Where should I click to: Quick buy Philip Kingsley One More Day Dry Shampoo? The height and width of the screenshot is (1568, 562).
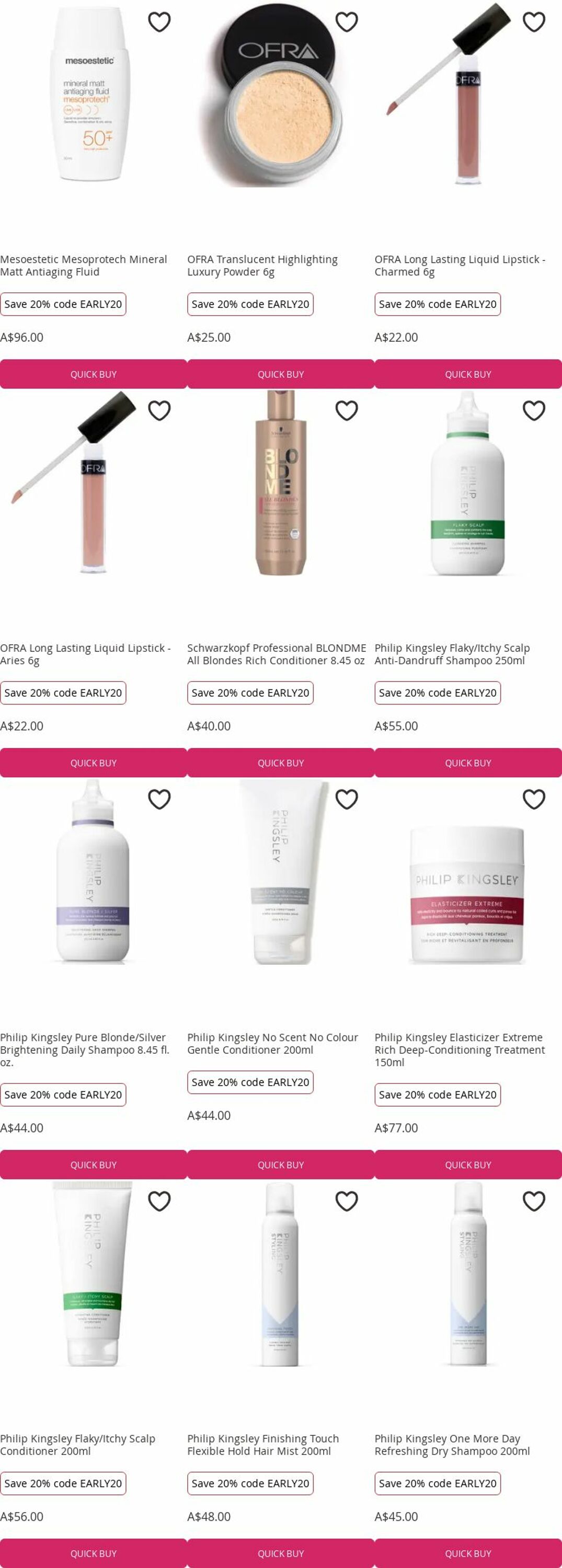point(468,1553)
